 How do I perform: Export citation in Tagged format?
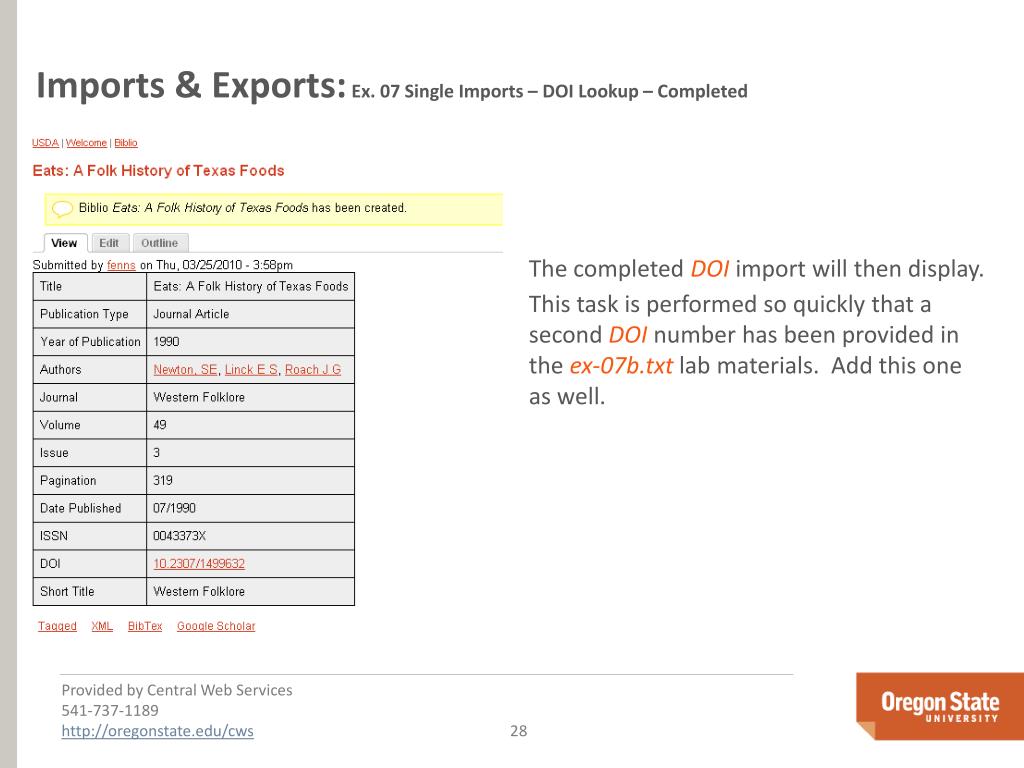tap(57, 626)
